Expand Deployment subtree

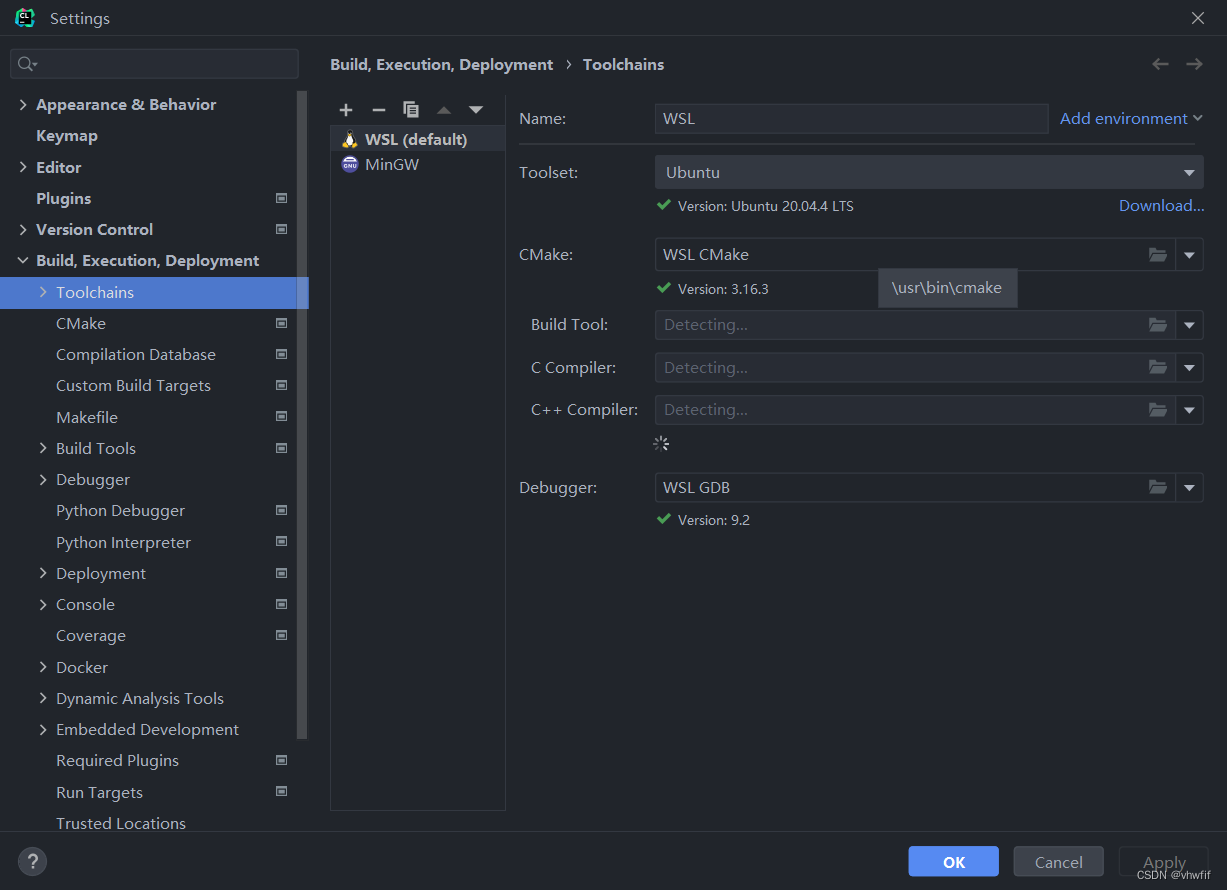coord(43,573)
